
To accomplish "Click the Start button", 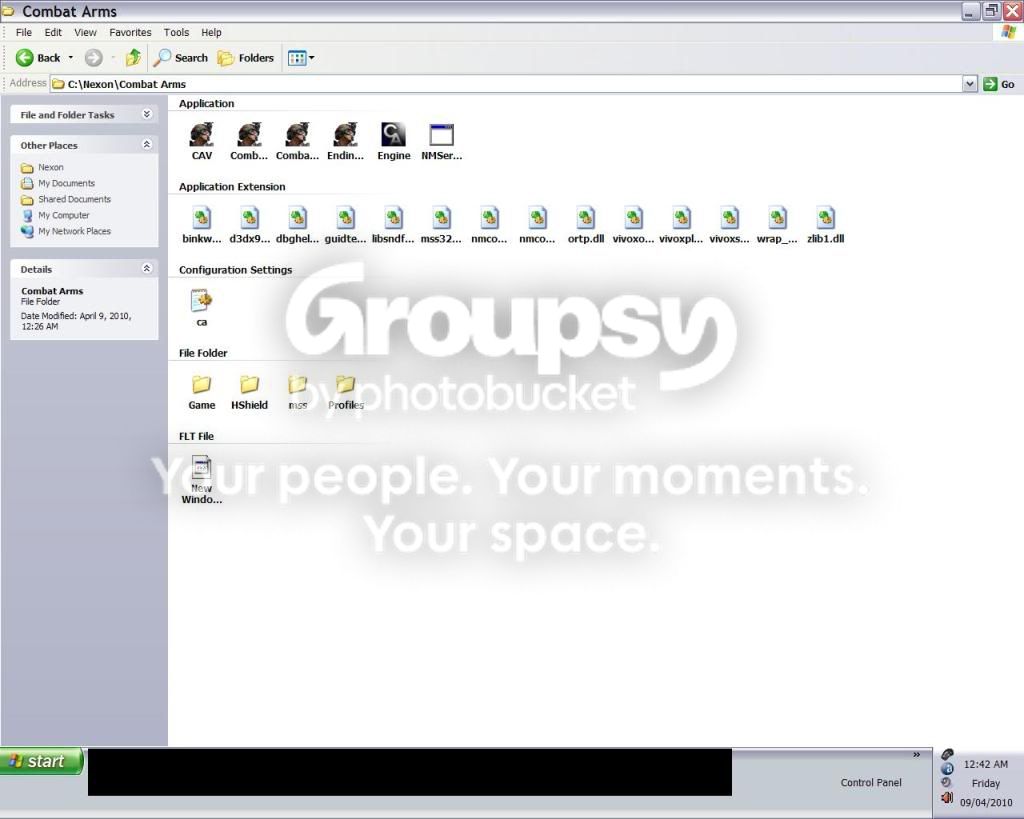I will coord(42,761).
